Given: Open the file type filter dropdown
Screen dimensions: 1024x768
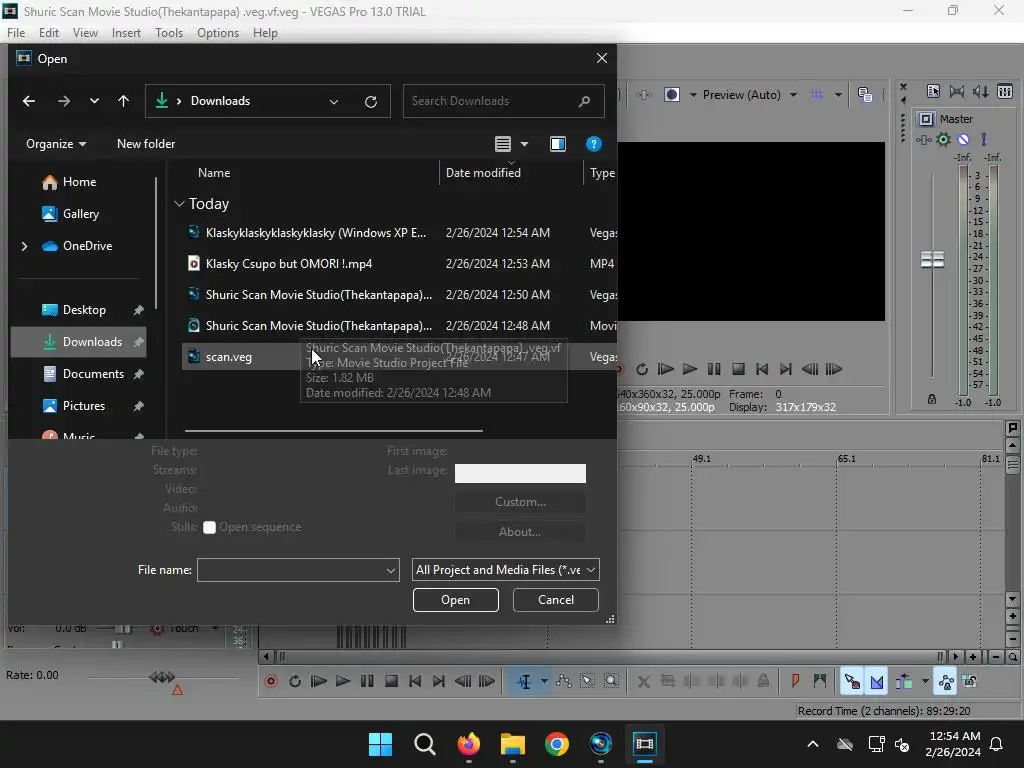Looking at the screenshot, I should [x=505, y=569].
